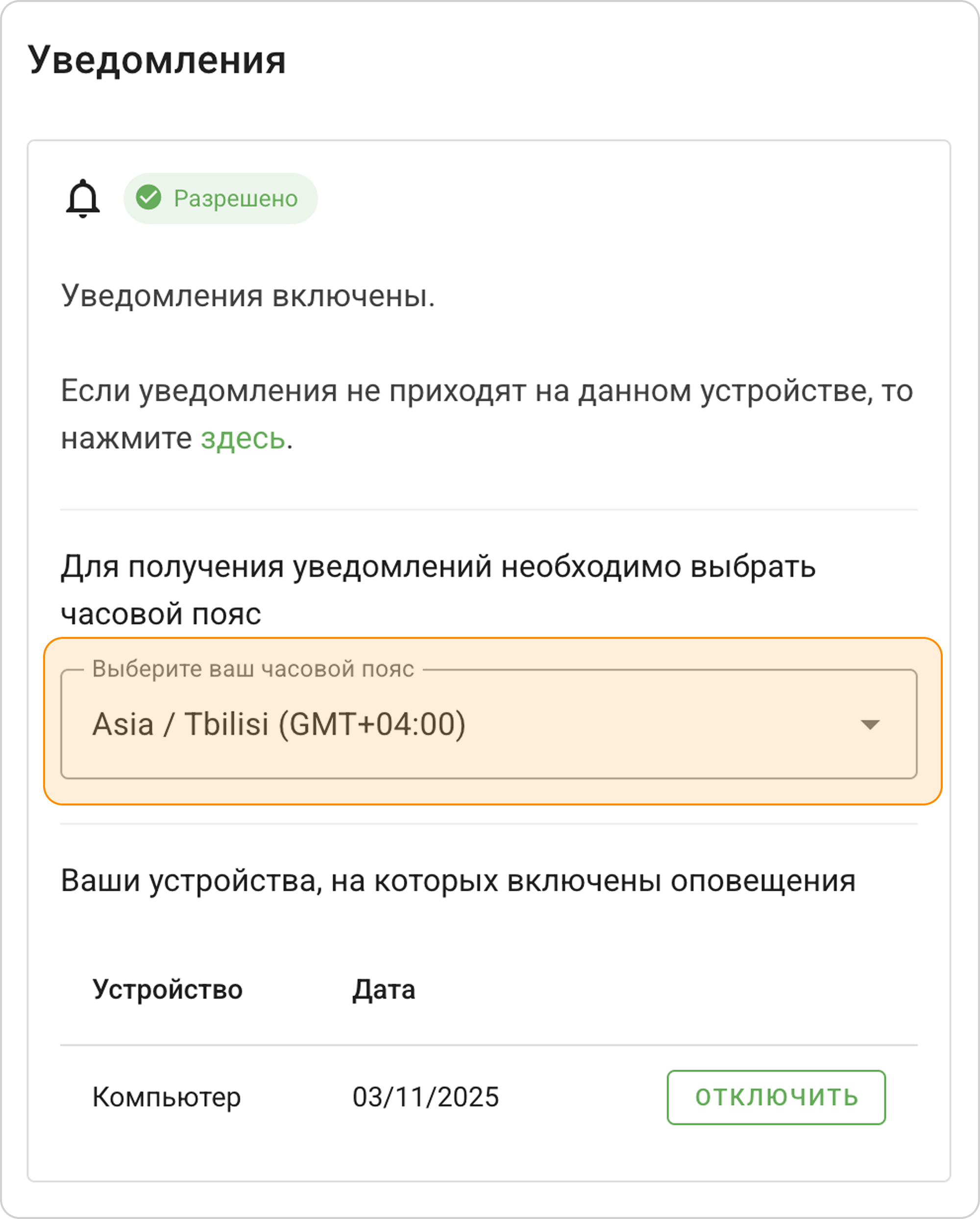Click the "Уведомления" page heading

coord(157,60)
